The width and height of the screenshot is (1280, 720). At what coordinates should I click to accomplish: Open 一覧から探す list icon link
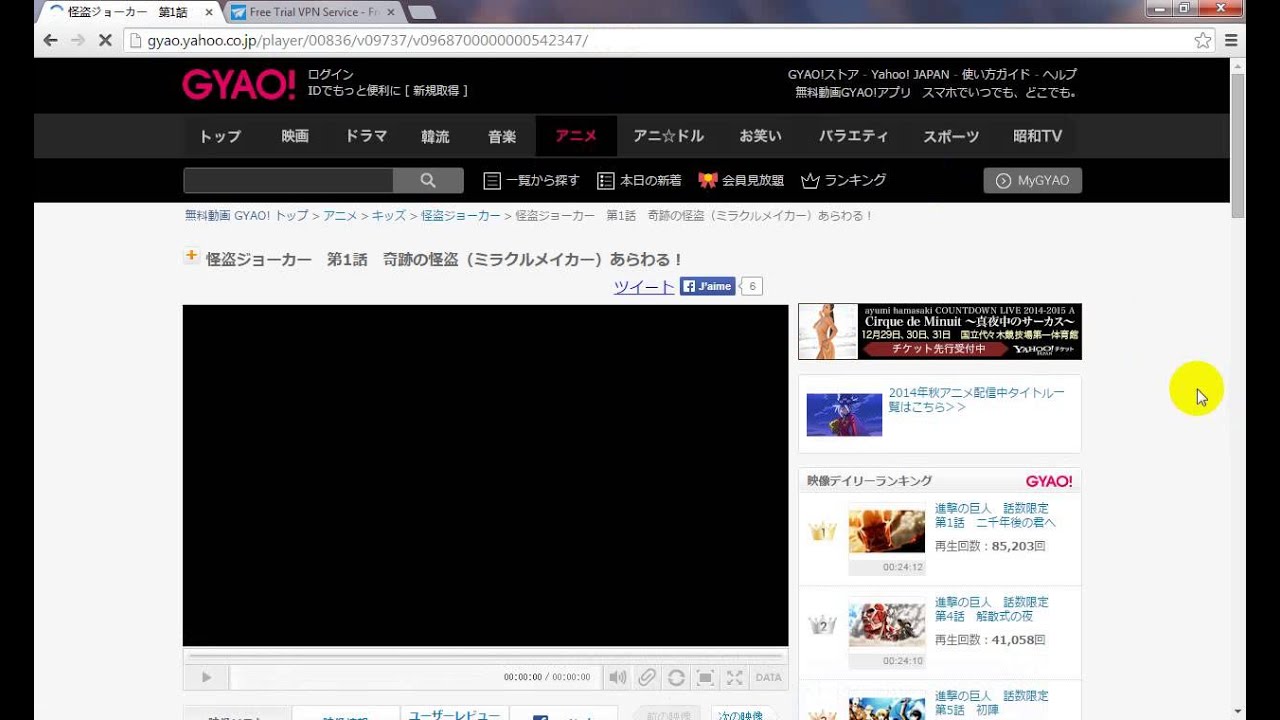532,181
